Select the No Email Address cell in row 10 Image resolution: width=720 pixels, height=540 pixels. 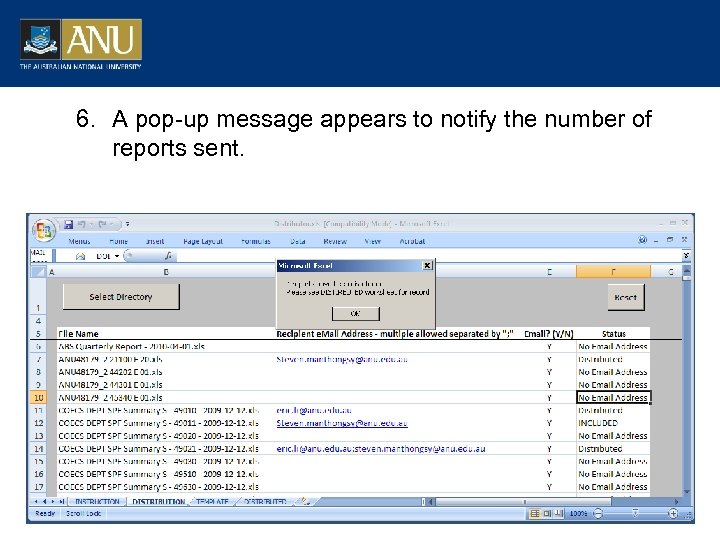coord(613,398)
